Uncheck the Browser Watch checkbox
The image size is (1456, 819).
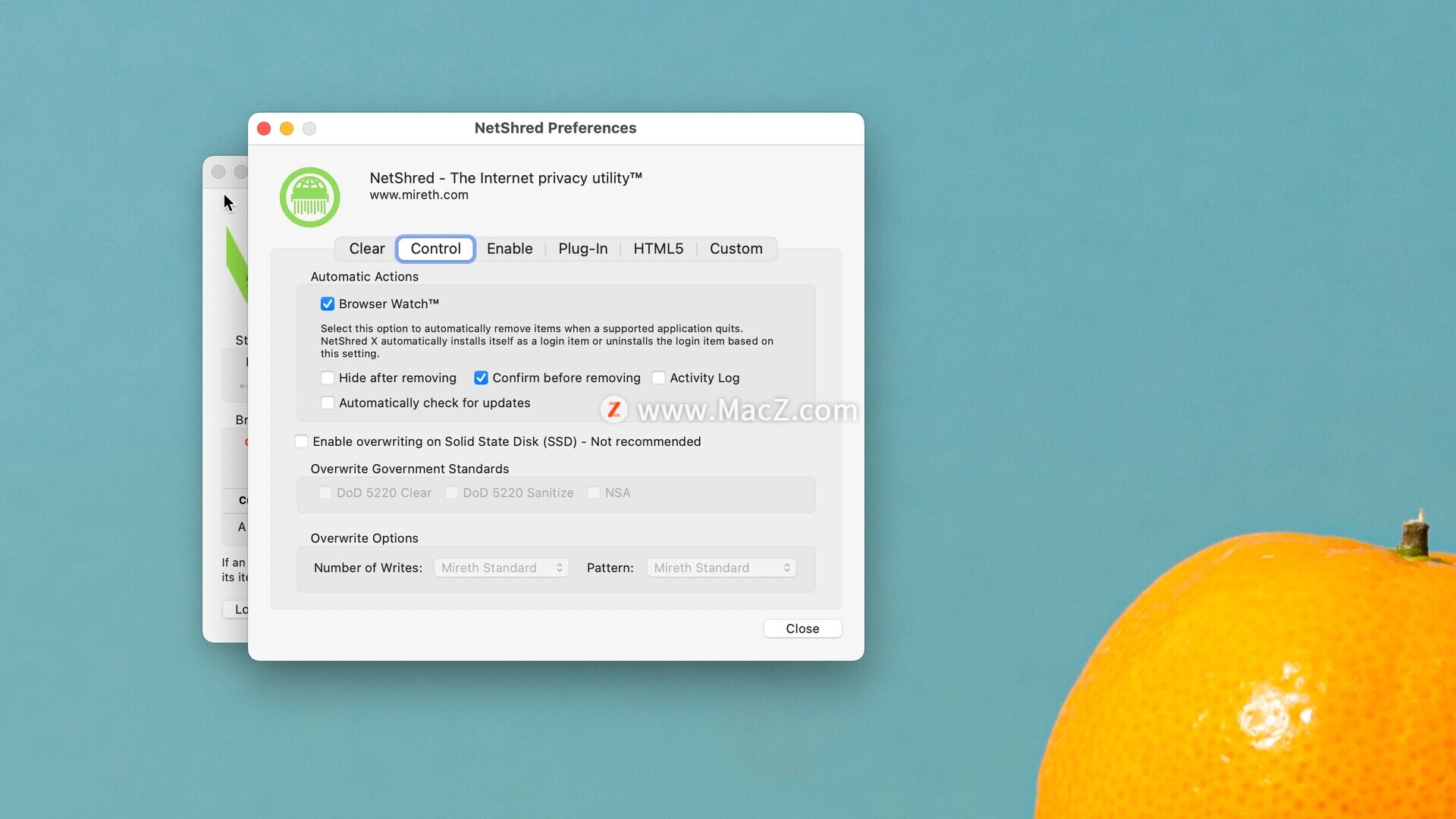pos(328,304)
